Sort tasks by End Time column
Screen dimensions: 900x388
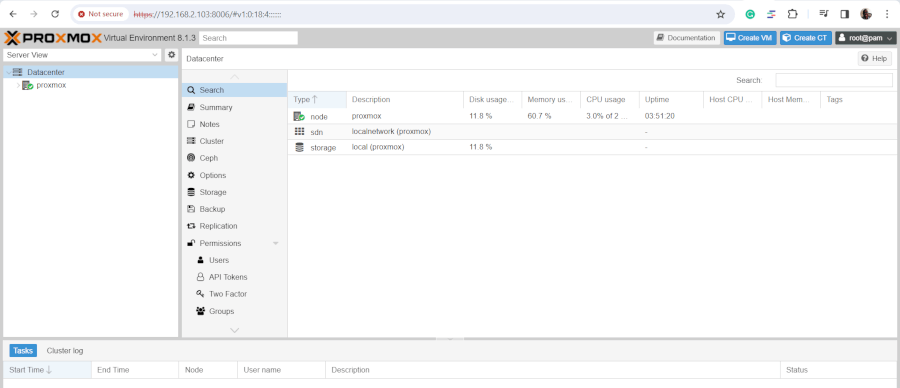[x=135, y=370]
